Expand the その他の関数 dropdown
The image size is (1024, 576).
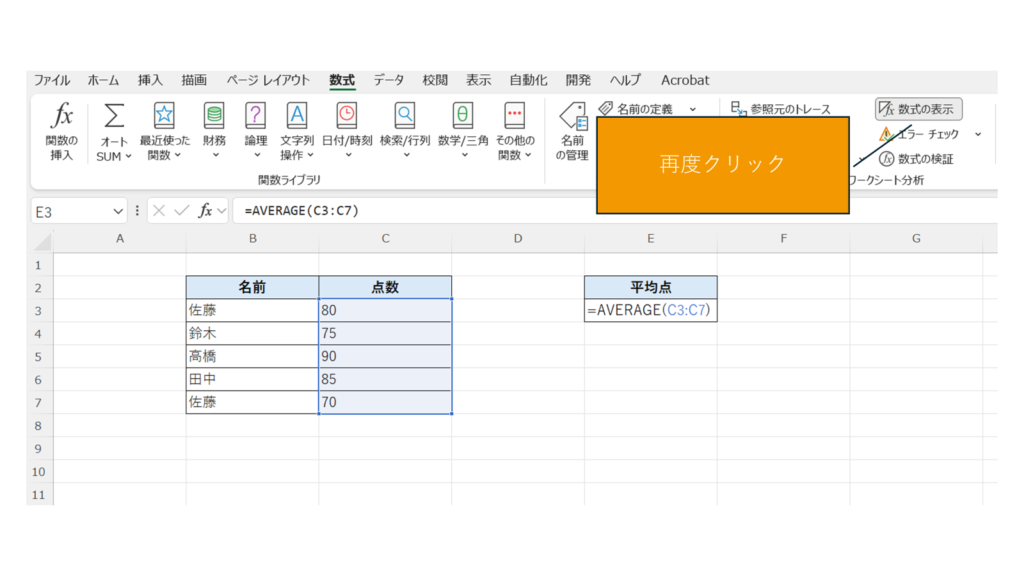pos(514,155)
